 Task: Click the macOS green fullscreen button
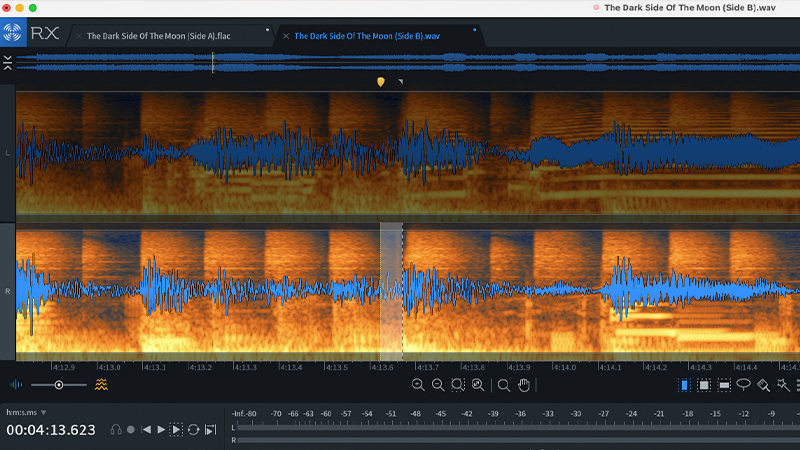[33, 8]
